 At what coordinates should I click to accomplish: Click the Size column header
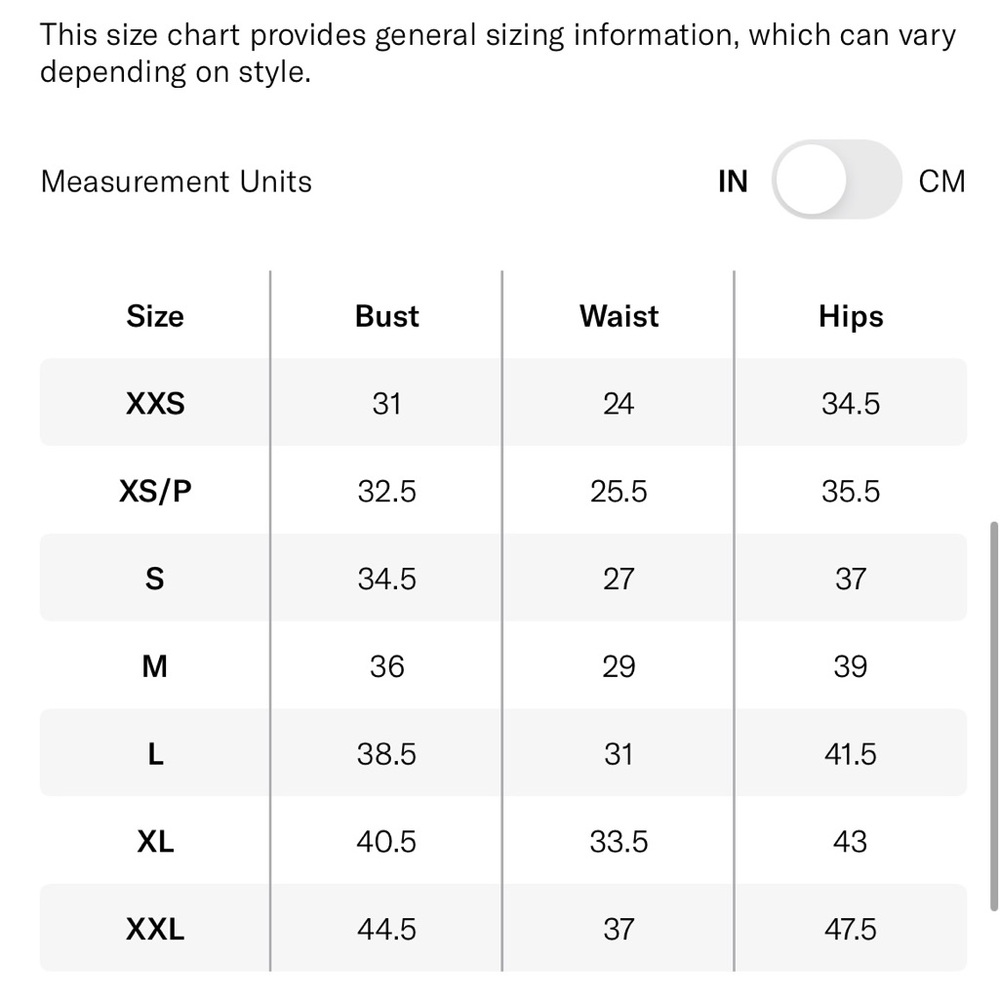(155, 316)
